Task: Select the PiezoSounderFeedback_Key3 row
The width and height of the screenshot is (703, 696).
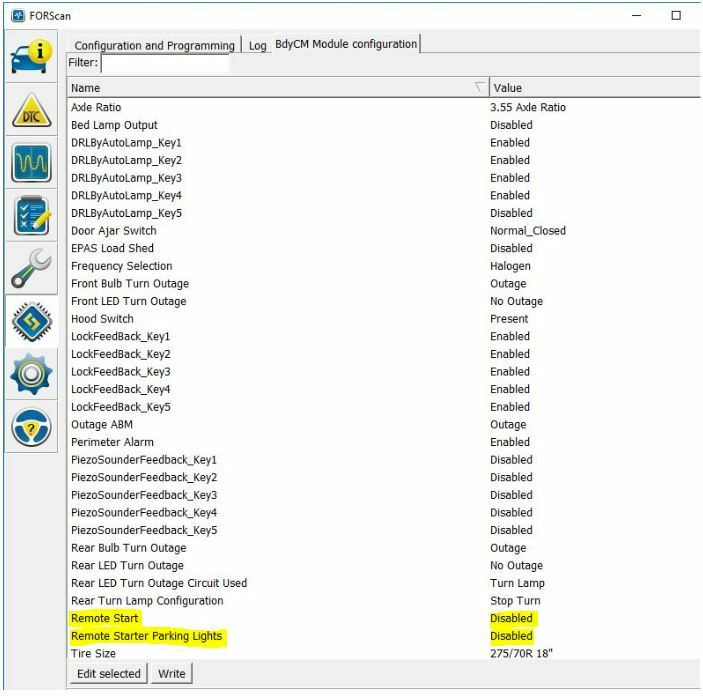Action: pyautogui.click(x=384, y=495)
